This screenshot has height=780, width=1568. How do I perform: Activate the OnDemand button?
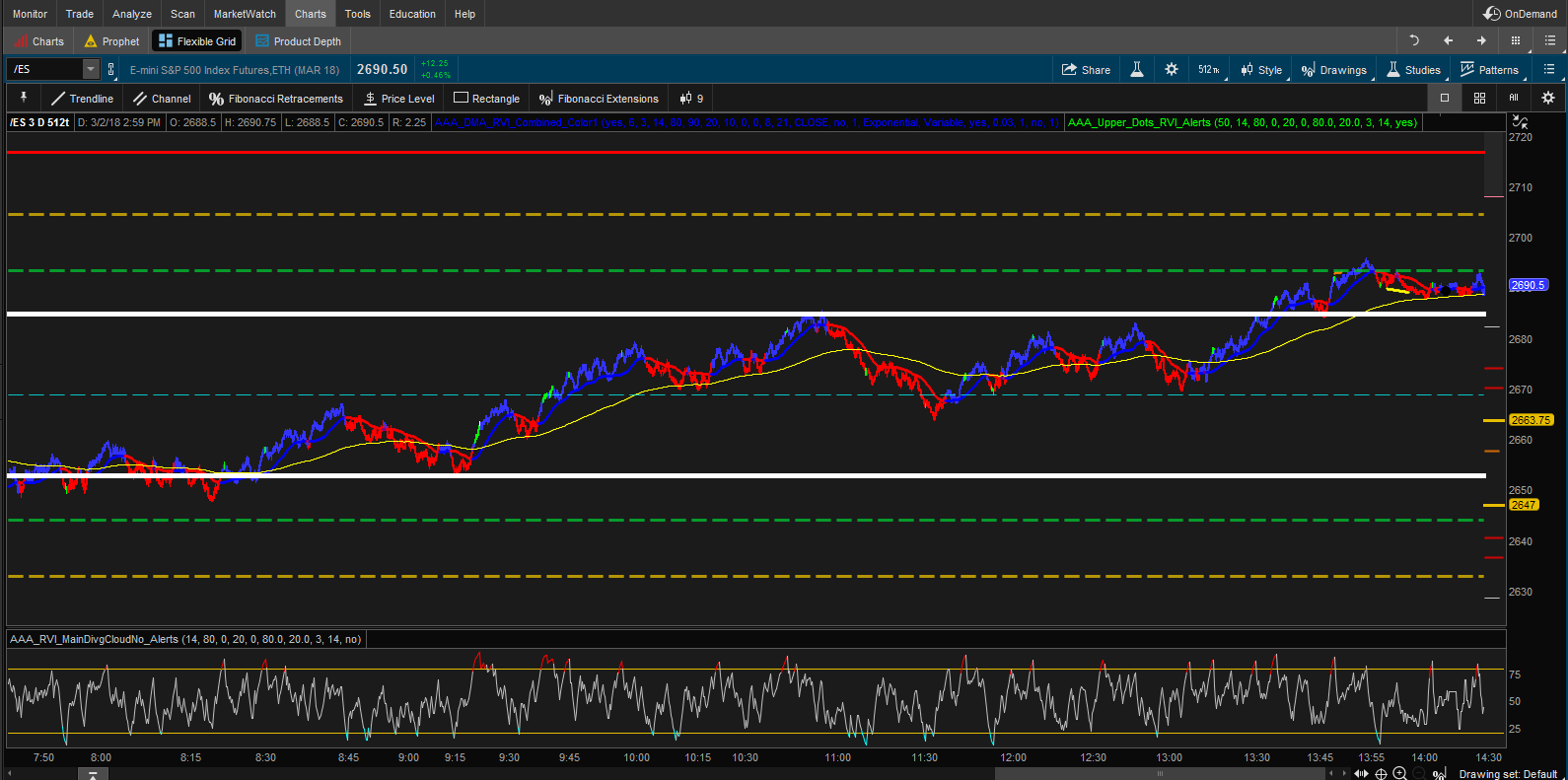pos(1520,14)
